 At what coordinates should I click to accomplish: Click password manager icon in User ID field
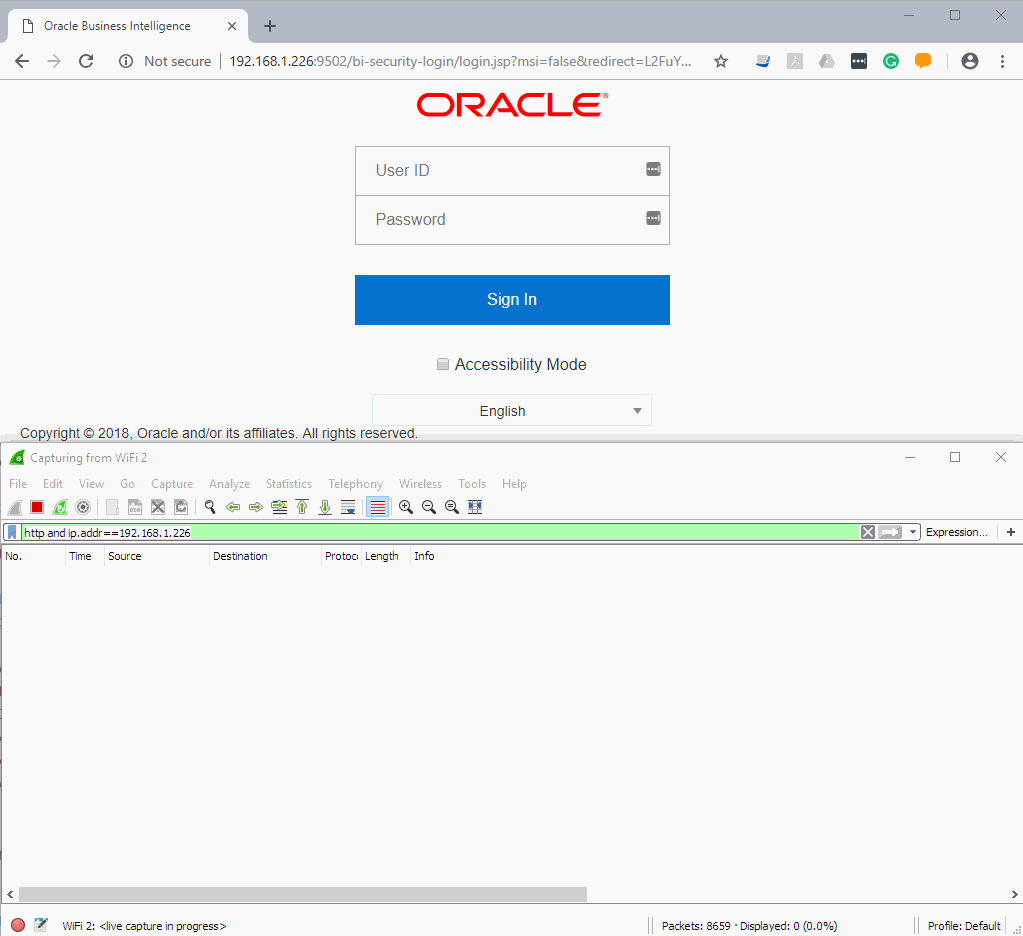pos(653,169)
